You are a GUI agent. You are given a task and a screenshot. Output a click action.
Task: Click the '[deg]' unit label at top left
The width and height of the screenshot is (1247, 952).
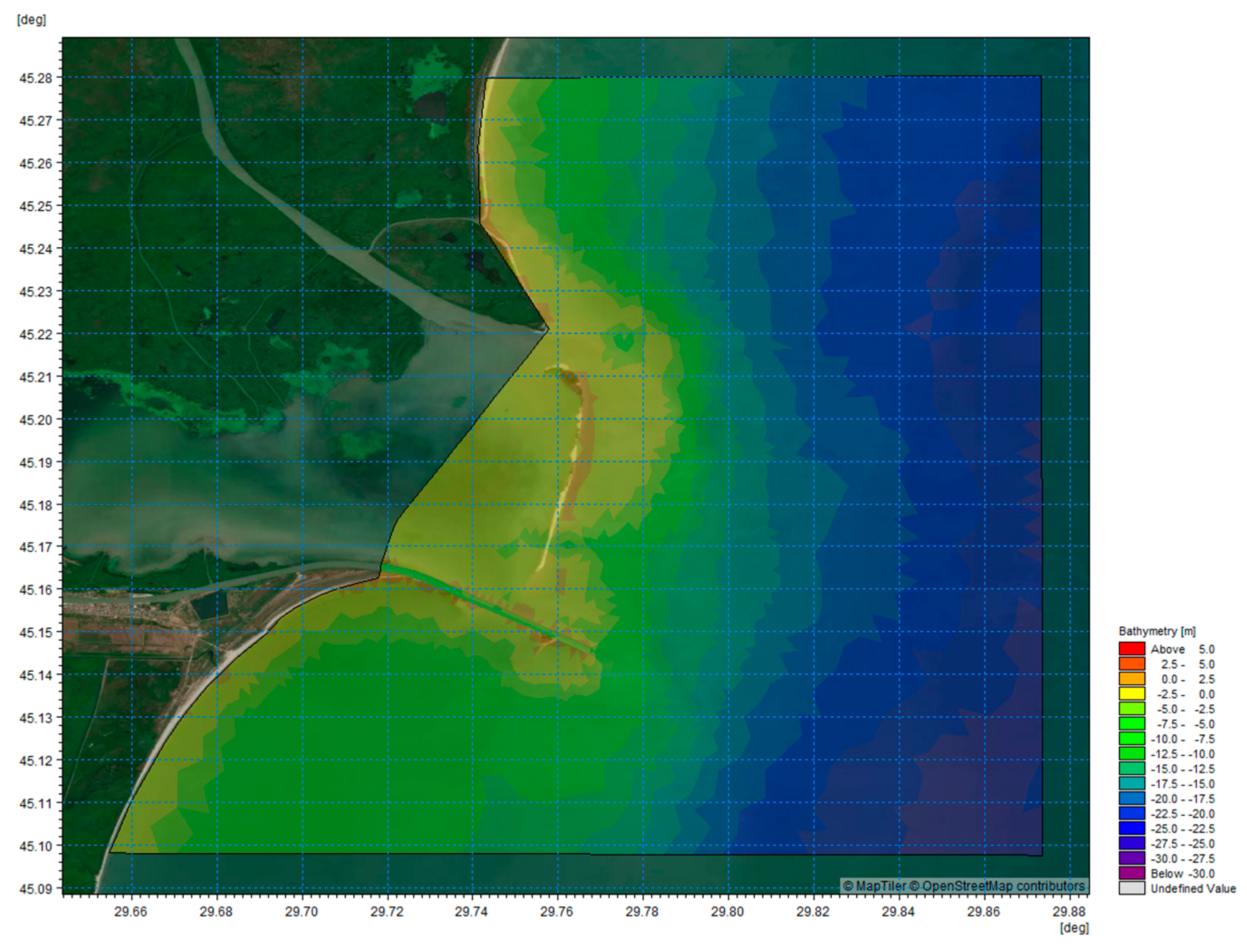click(32, 20)
